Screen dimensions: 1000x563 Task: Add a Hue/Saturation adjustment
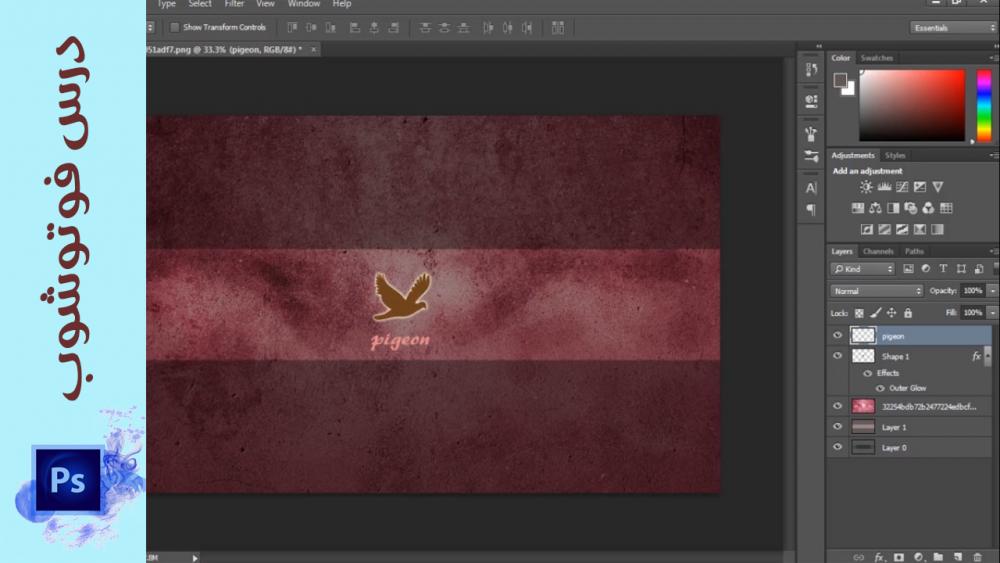point(858,208)
